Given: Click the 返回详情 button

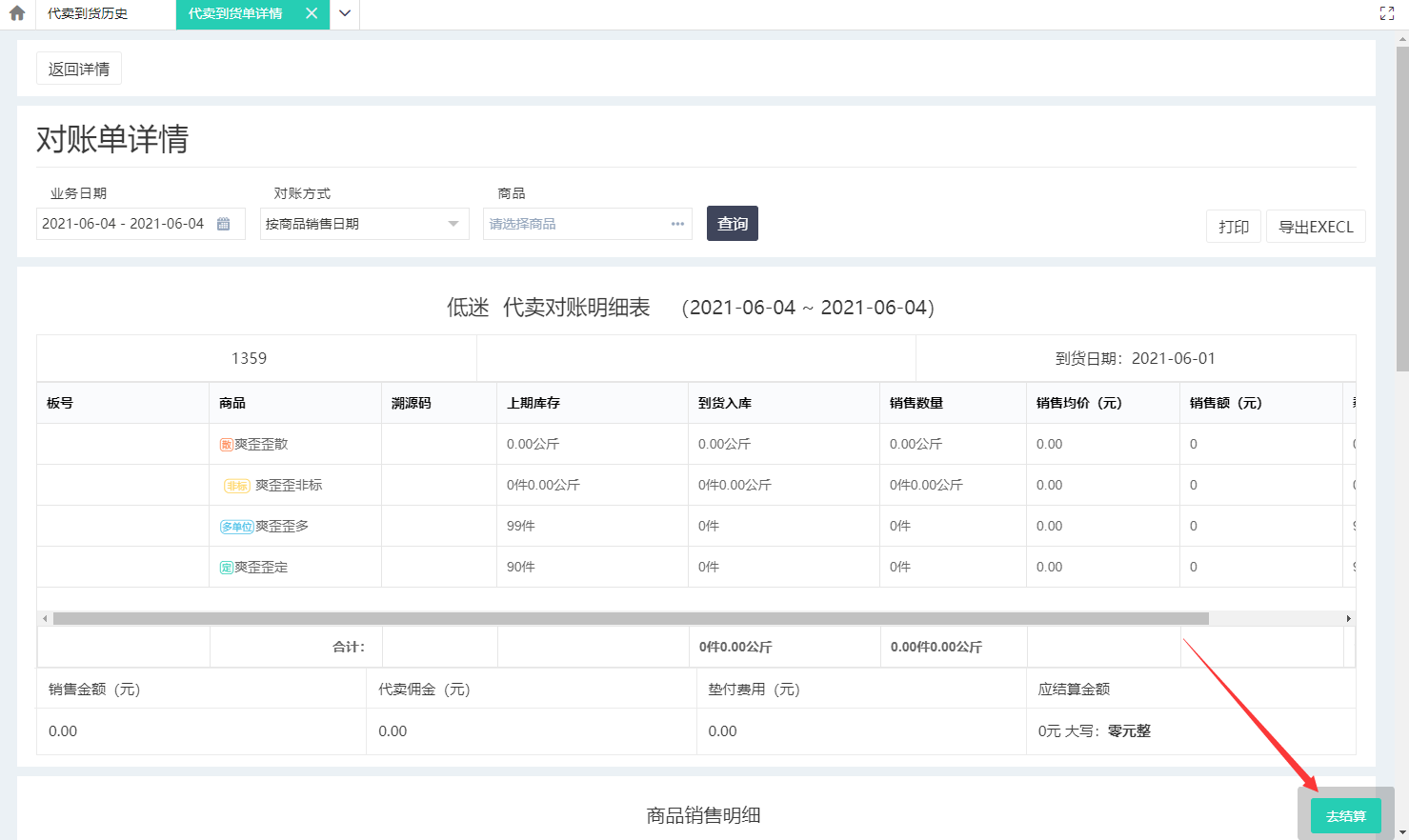Looking at the screenshot, I should click(x=79, y=69).
